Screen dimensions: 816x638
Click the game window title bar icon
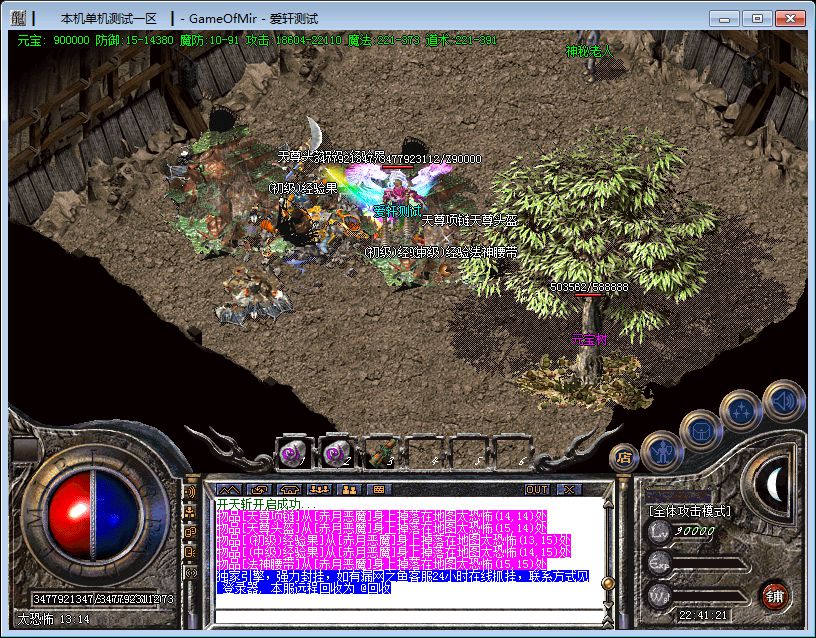(x=18, y=19)
